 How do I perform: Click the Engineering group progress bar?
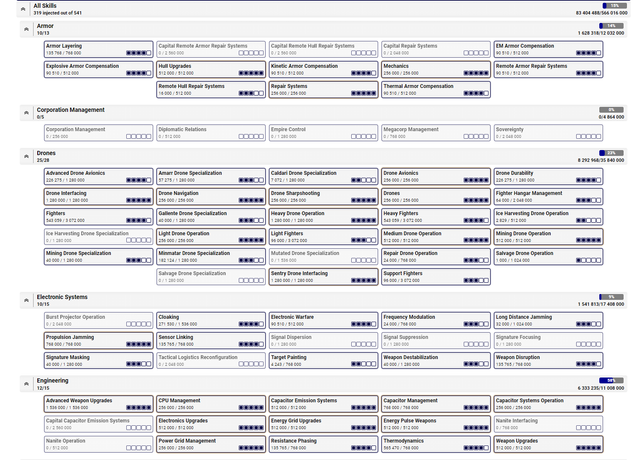click(611, 380)
